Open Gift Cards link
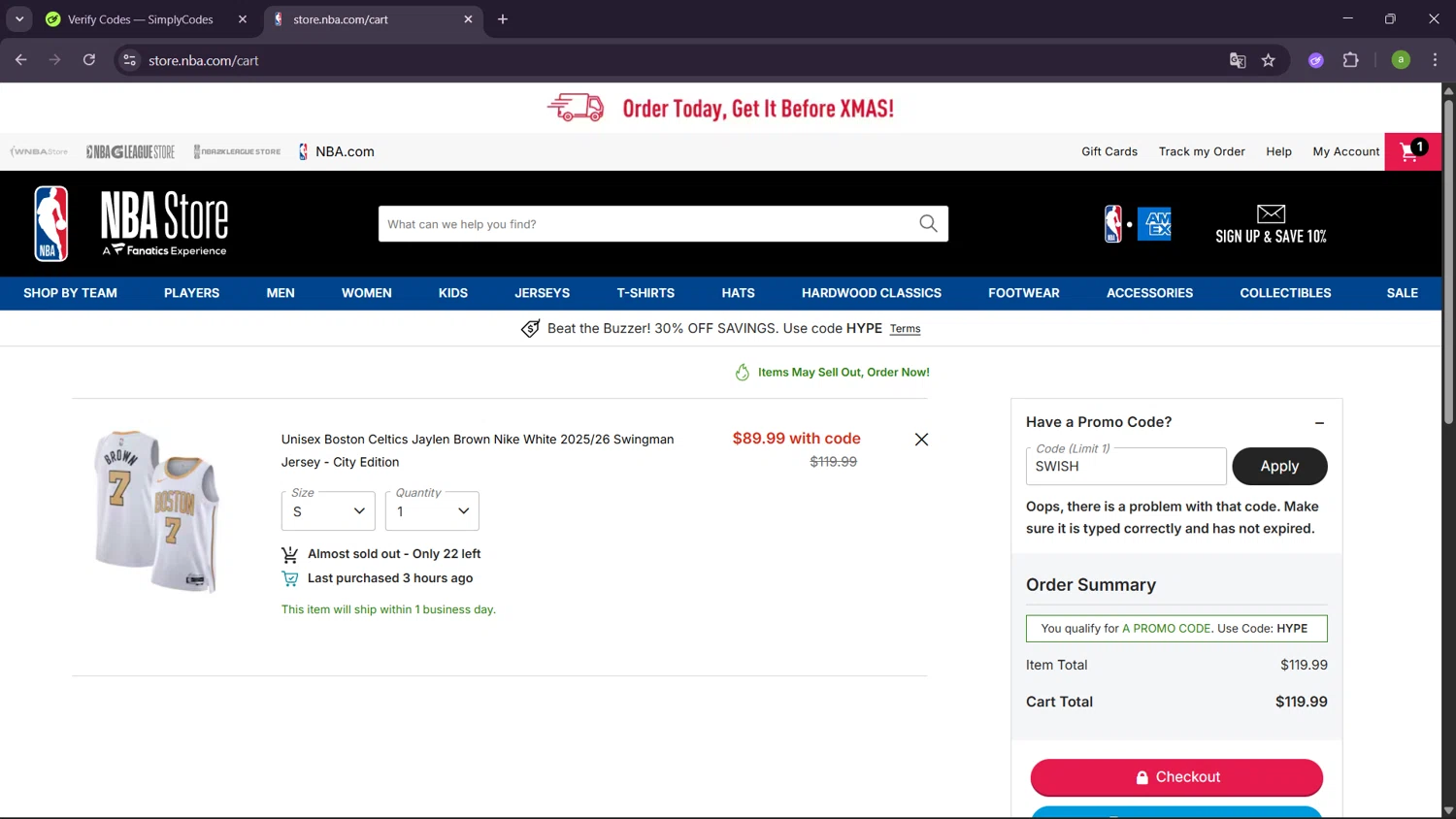Viewport: 1456px width, 819px height. pyautogui.click(x=1109, y=151)
